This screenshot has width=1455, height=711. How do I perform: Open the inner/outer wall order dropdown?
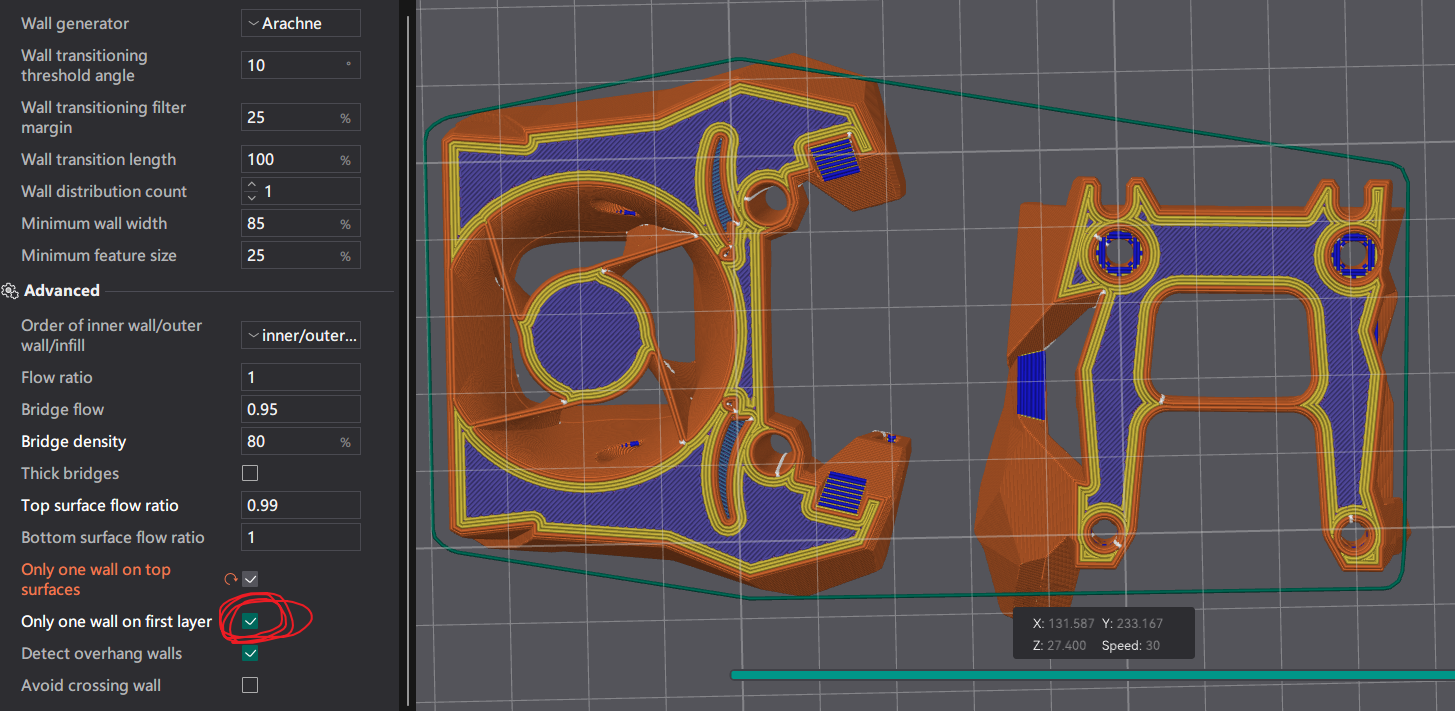300,335
